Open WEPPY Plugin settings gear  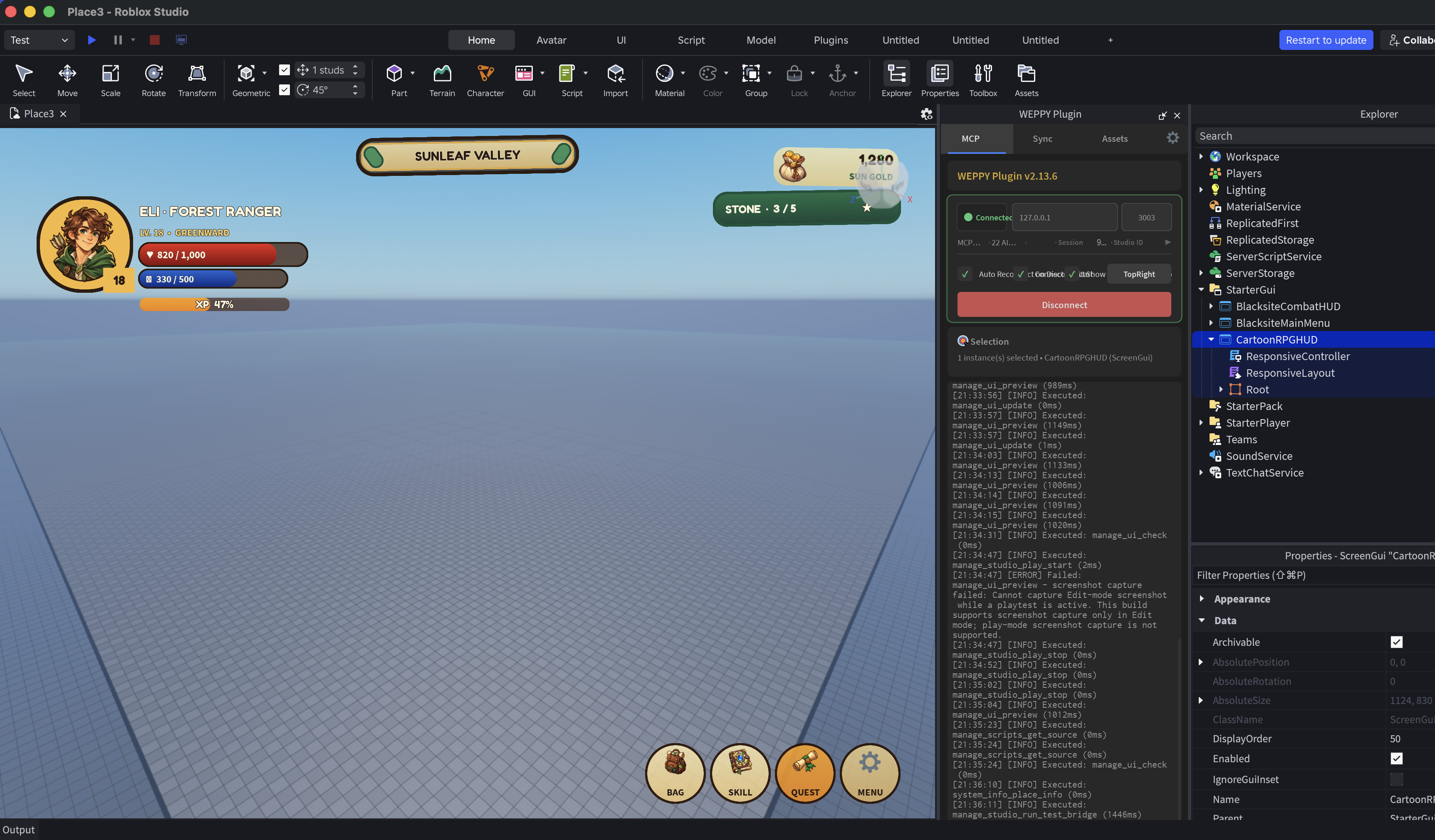click(x=1173, y=138)
